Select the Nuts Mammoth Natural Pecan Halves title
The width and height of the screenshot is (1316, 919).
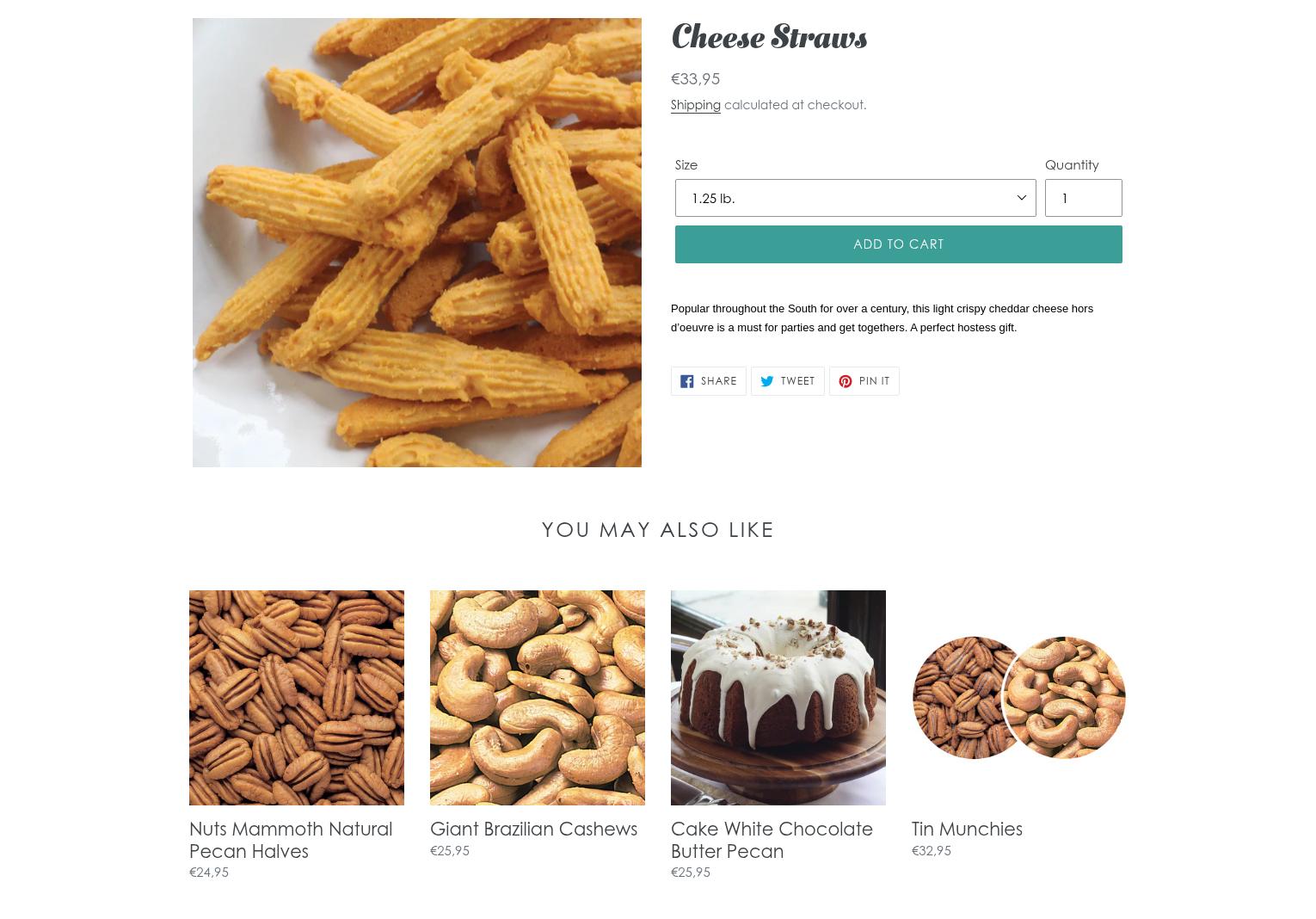coord(291,840)
